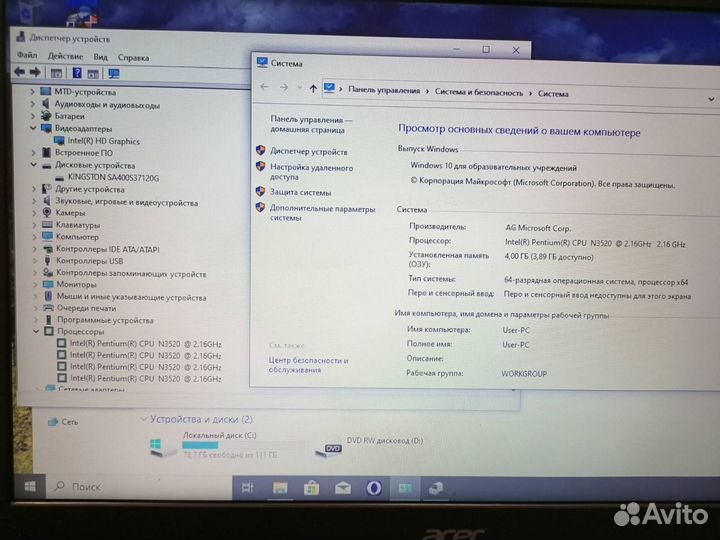The height and width of the screenshot is (540, 720).
Task: Click the C: drive free space bar
Action: pos(243,445)
